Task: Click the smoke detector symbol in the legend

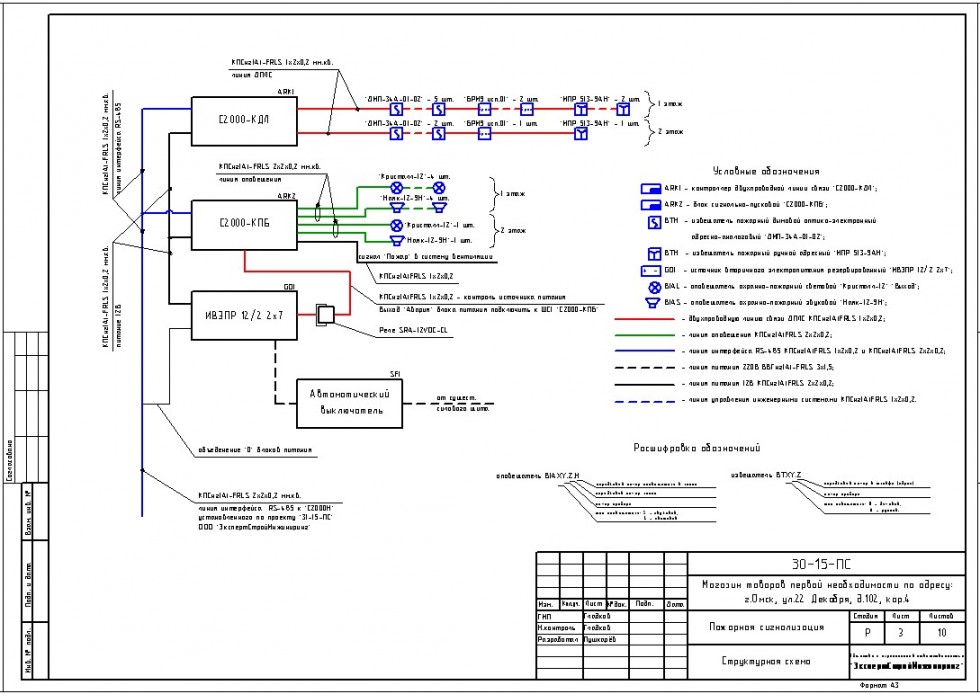Action: [651, 221]
